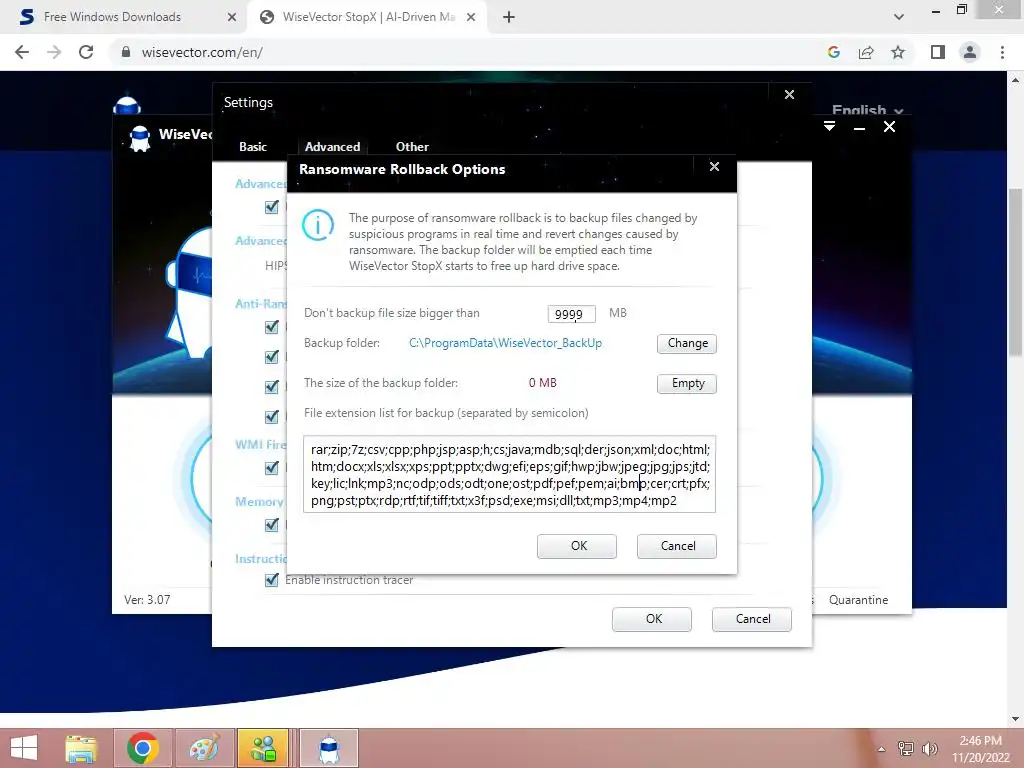Click Change to pick backup folder
The image size is (1024, 768).
pyautogui.click(x=687, y=344)
